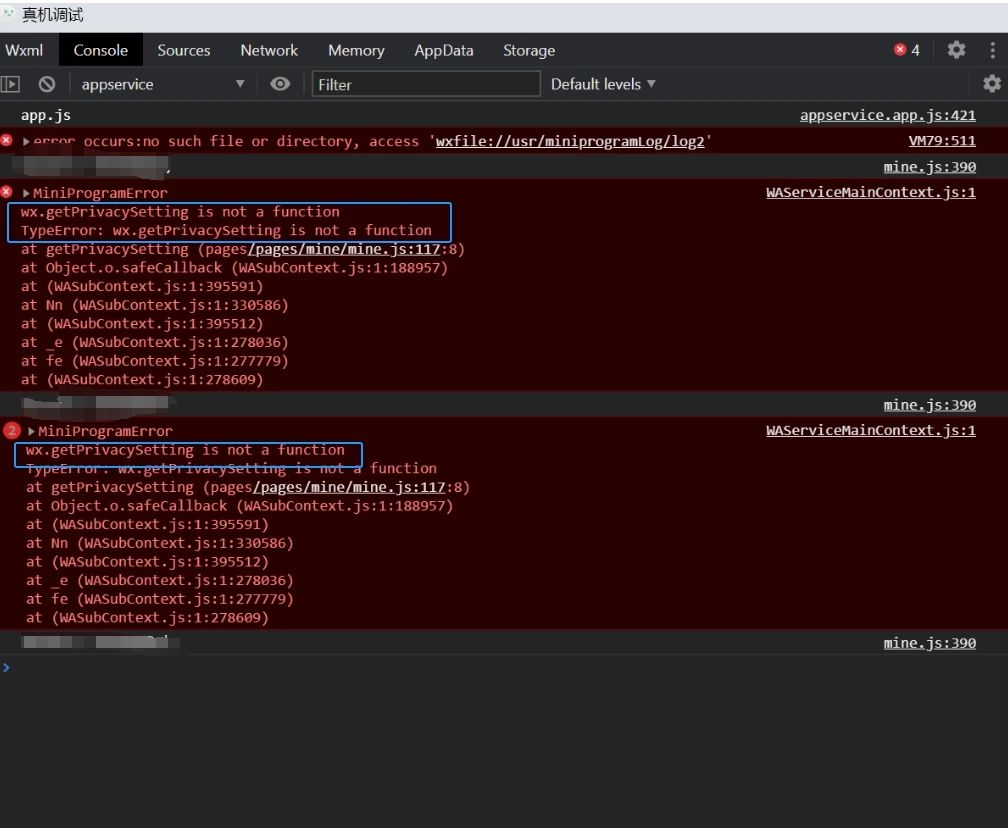Select 'at Object.o.safeCallback' line in first stack trace

click(234, 267)
